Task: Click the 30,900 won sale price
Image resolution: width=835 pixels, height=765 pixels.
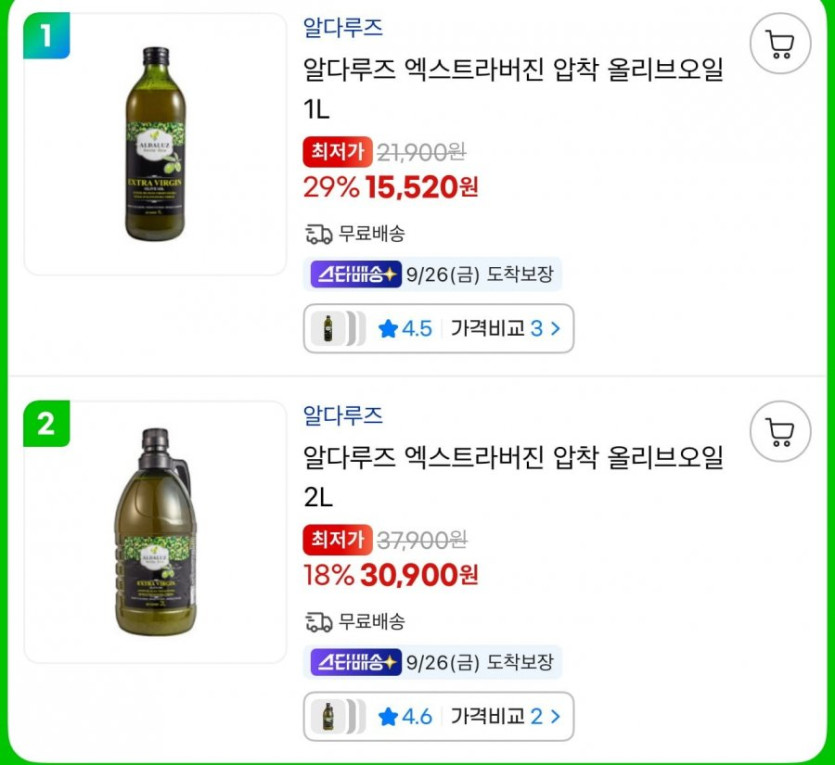Action: pyautogui.click(x=422, y=574)
